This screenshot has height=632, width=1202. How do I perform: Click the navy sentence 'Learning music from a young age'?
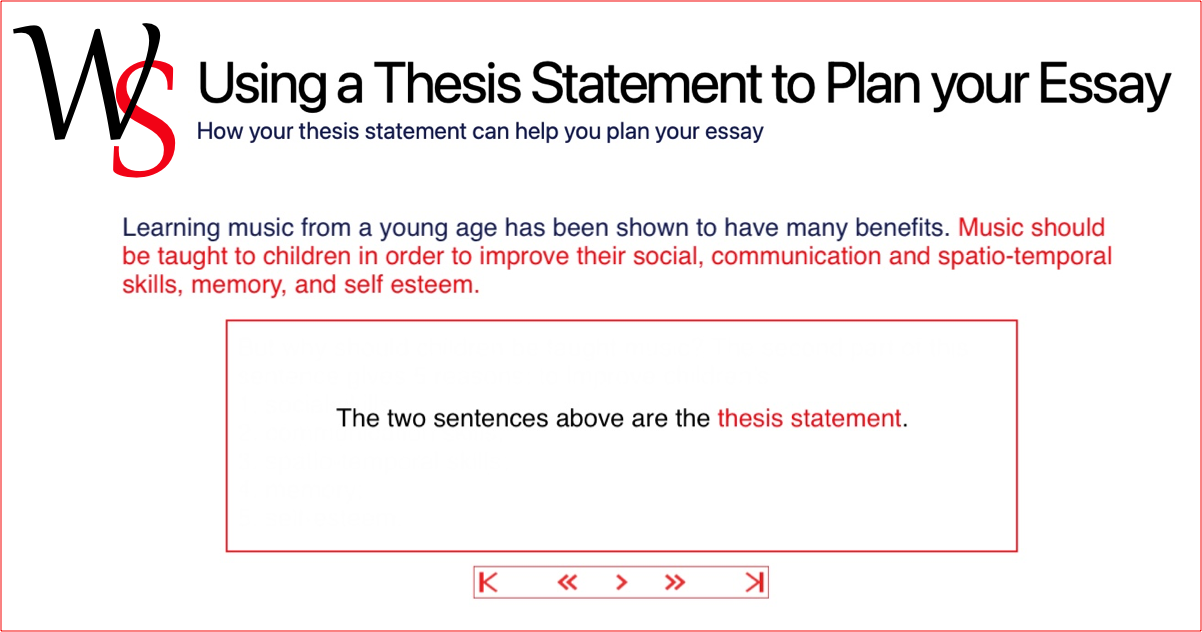[537, 227]
